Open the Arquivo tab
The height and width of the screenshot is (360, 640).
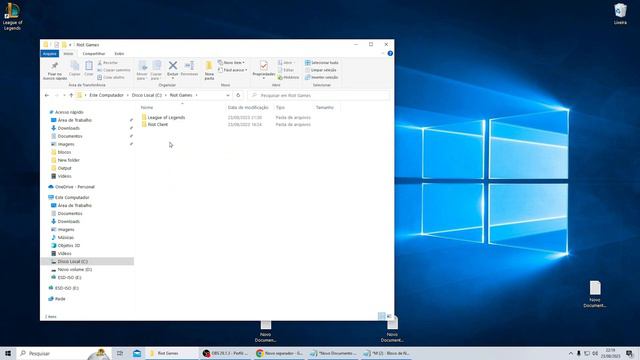coord(50,54)
